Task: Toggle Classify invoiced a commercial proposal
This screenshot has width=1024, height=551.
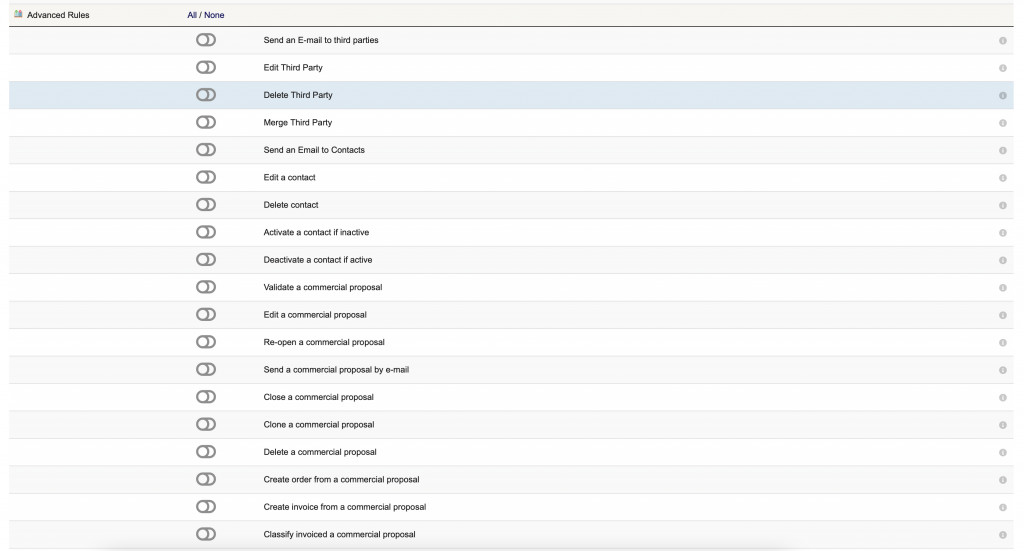Action: click(x=206, y=534)
